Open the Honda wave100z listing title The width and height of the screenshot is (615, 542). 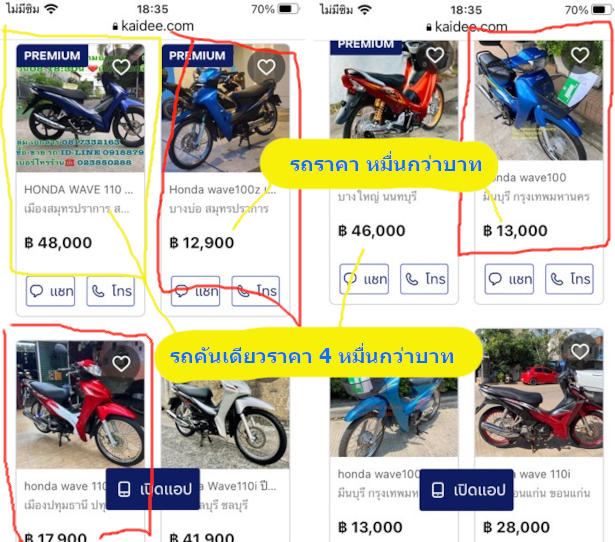click(x=222, y=190)
